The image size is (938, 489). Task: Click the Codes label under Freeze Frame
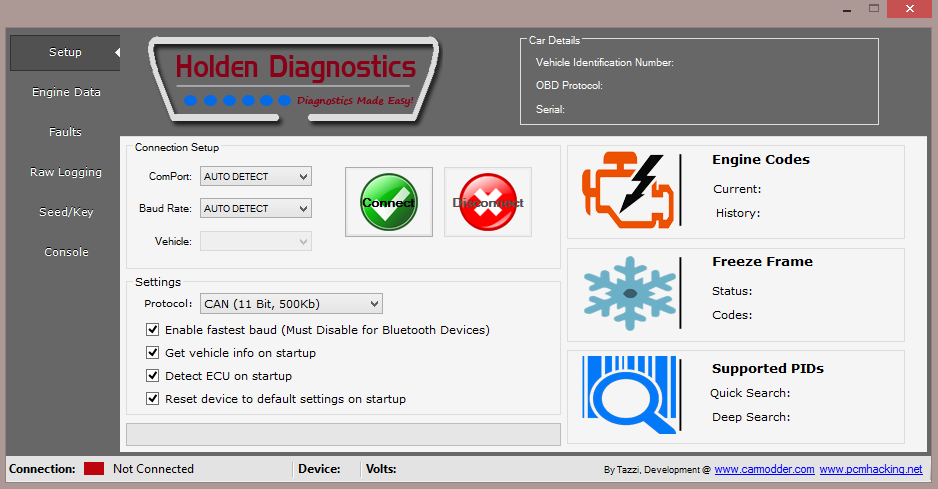click(732, 315)
